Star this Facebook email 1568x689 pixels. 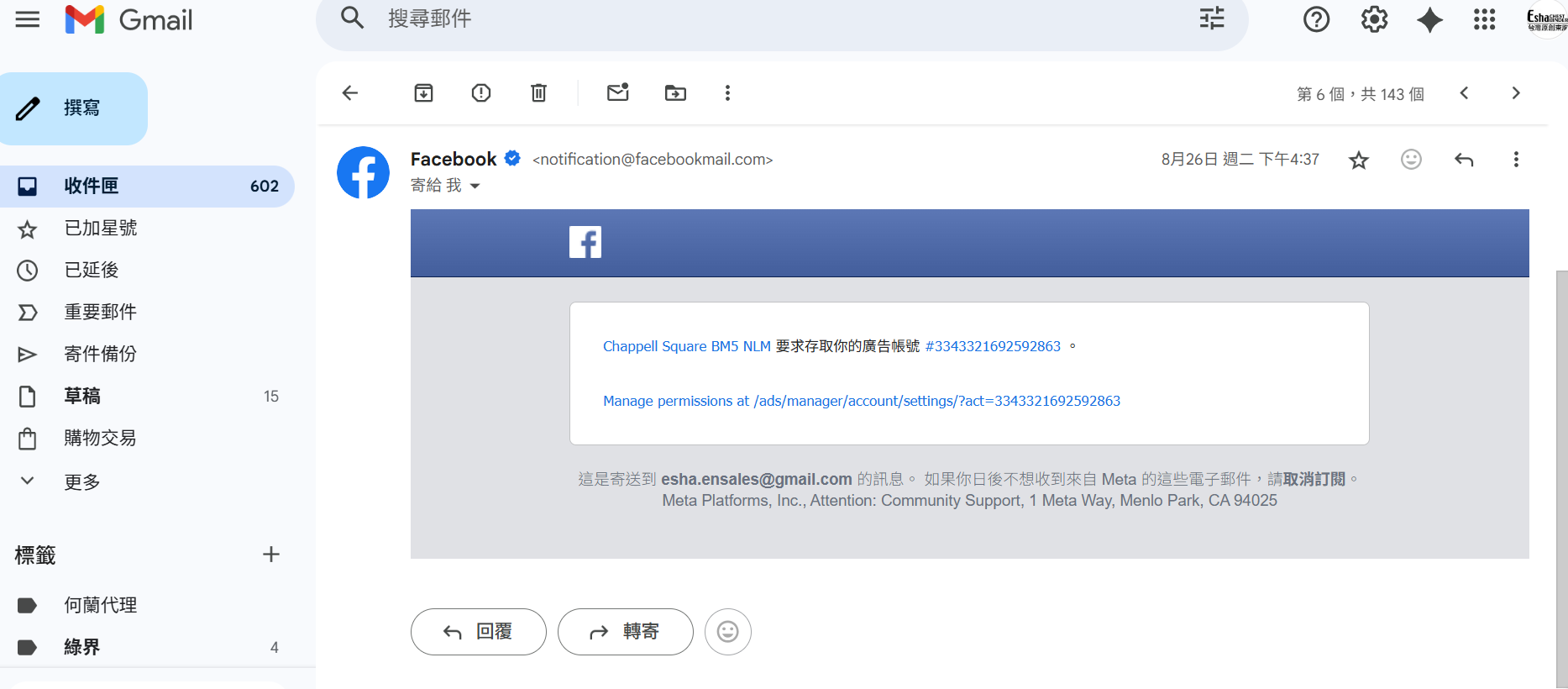coord(1359,160)
